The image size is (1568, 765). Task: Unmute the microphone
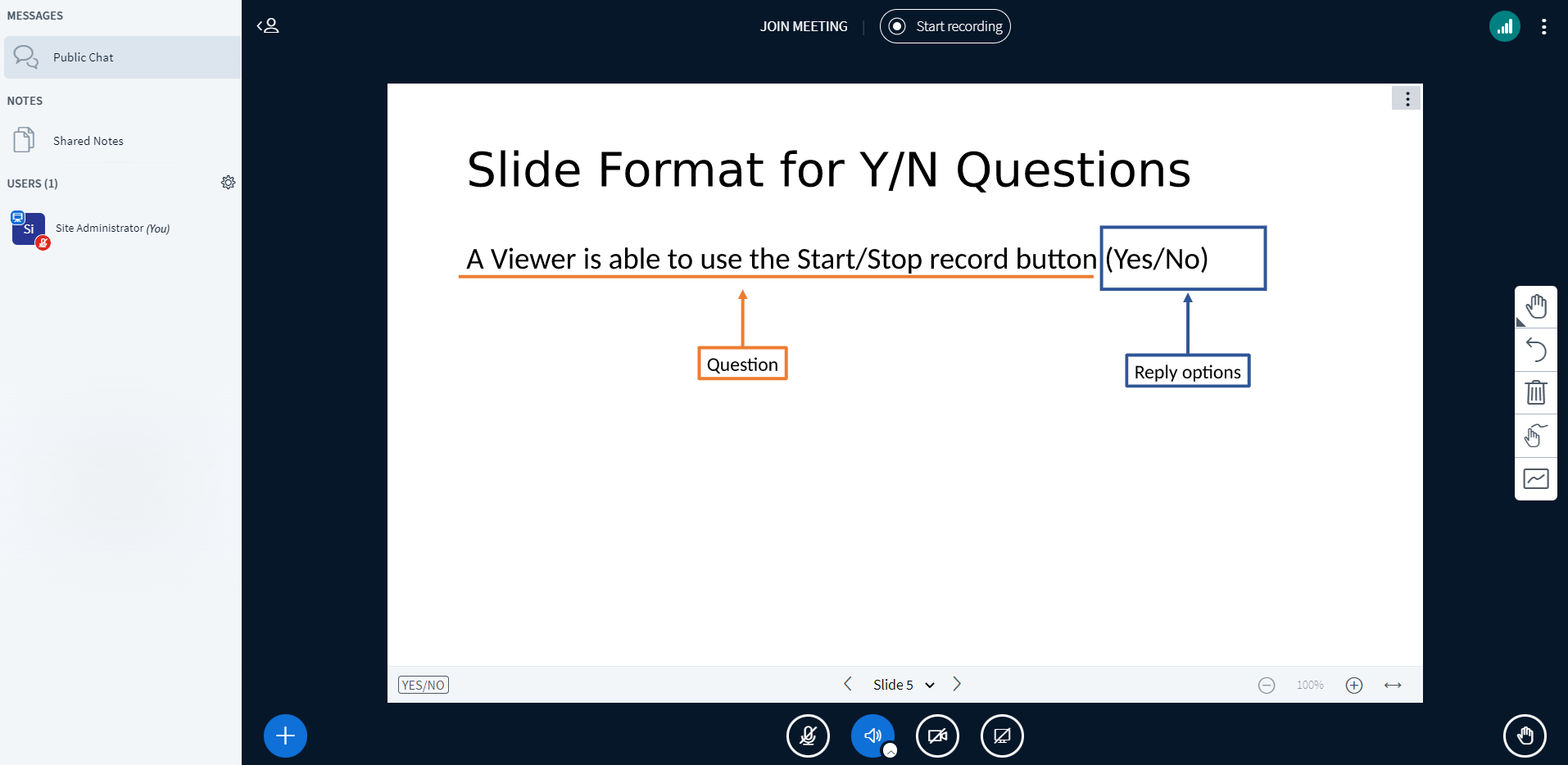(808, 736)
